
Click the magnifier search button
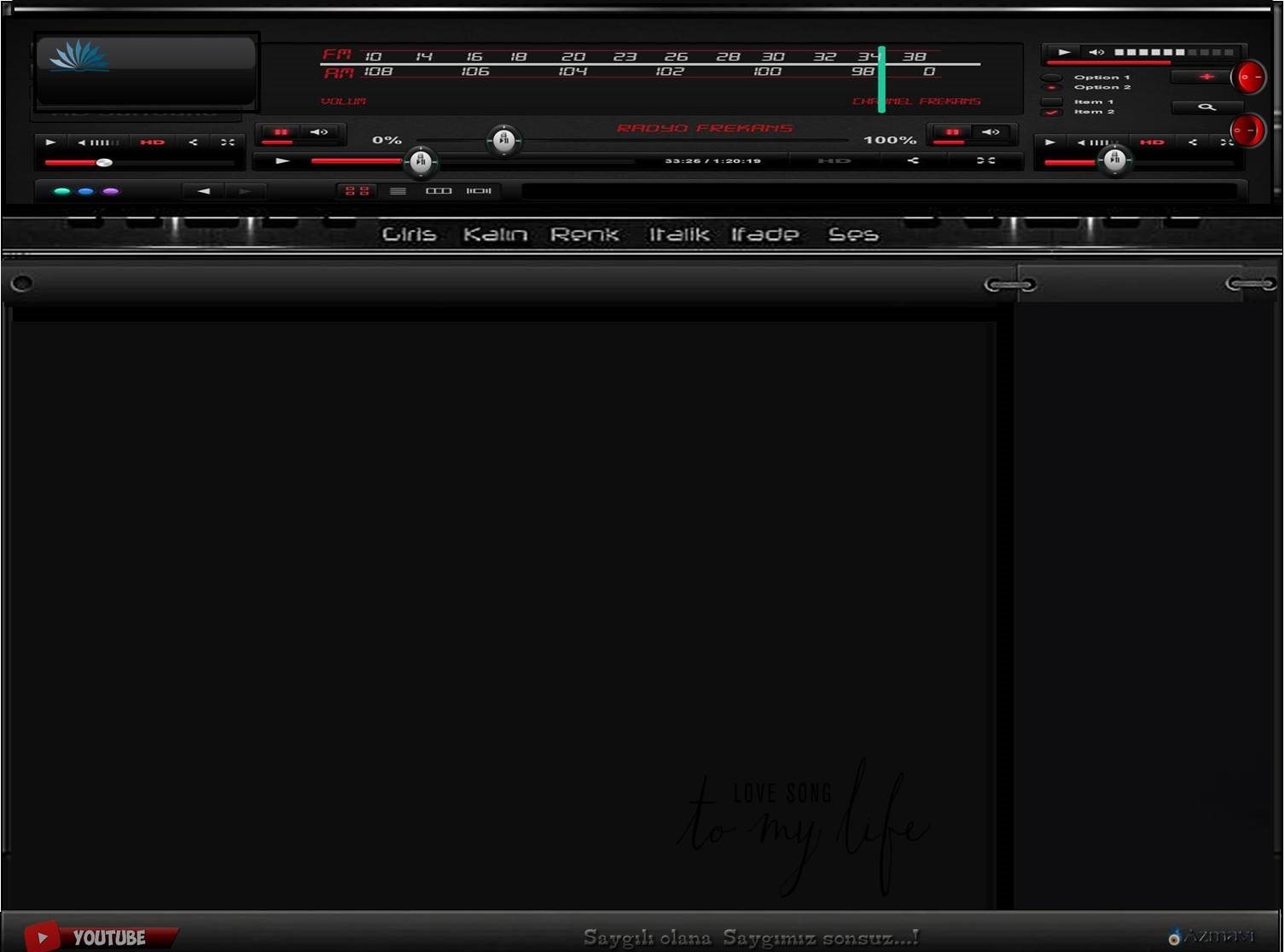click(1206, 107)
